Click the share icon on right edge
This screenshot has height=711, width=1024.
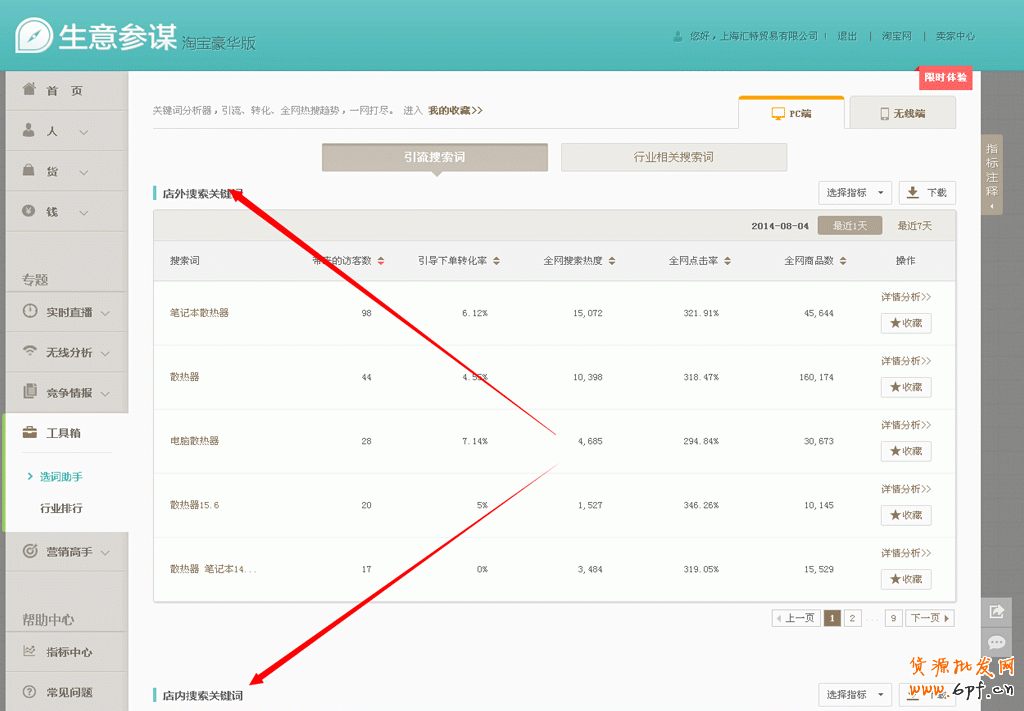click(996, 610)
